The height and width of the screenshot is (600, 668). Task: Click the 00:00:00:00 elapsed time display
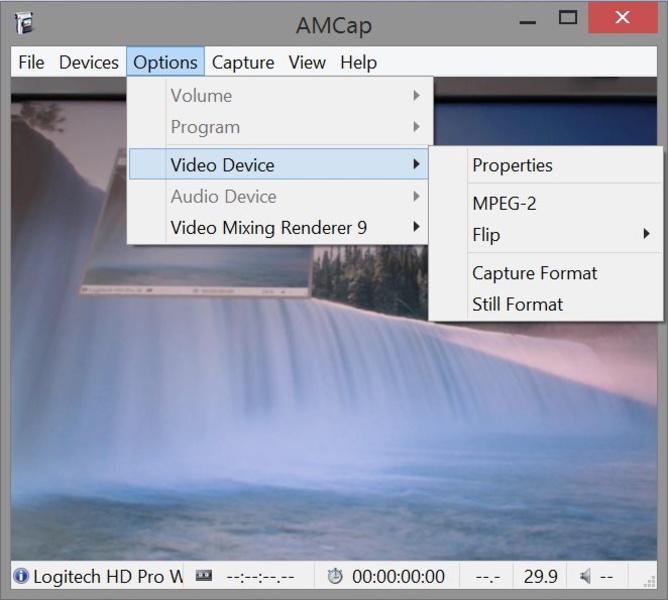click(x=398, y=576)
